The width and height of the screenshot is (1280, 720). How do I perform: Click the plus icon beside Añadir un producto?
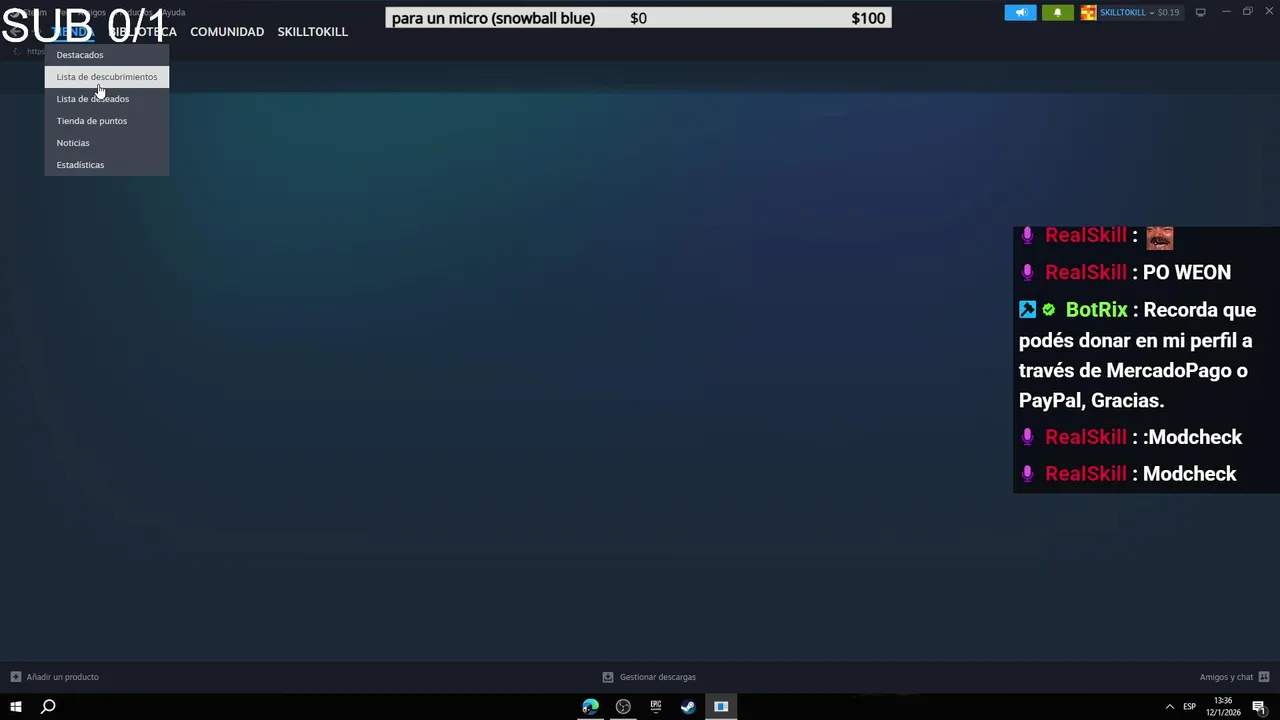click(x=15, y=677)
